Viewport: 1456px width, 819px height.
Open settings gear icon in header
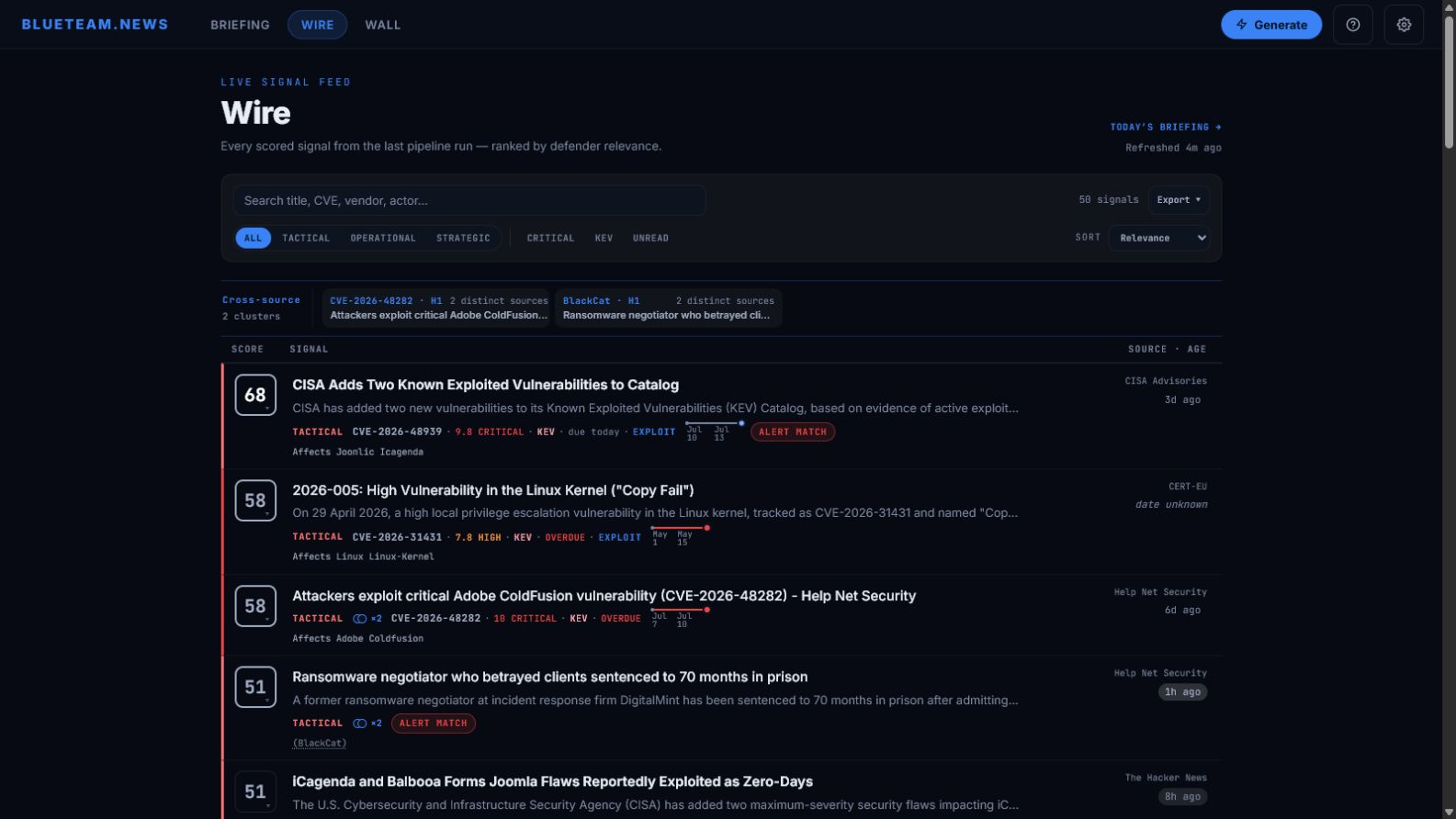tap(1404, 25)
